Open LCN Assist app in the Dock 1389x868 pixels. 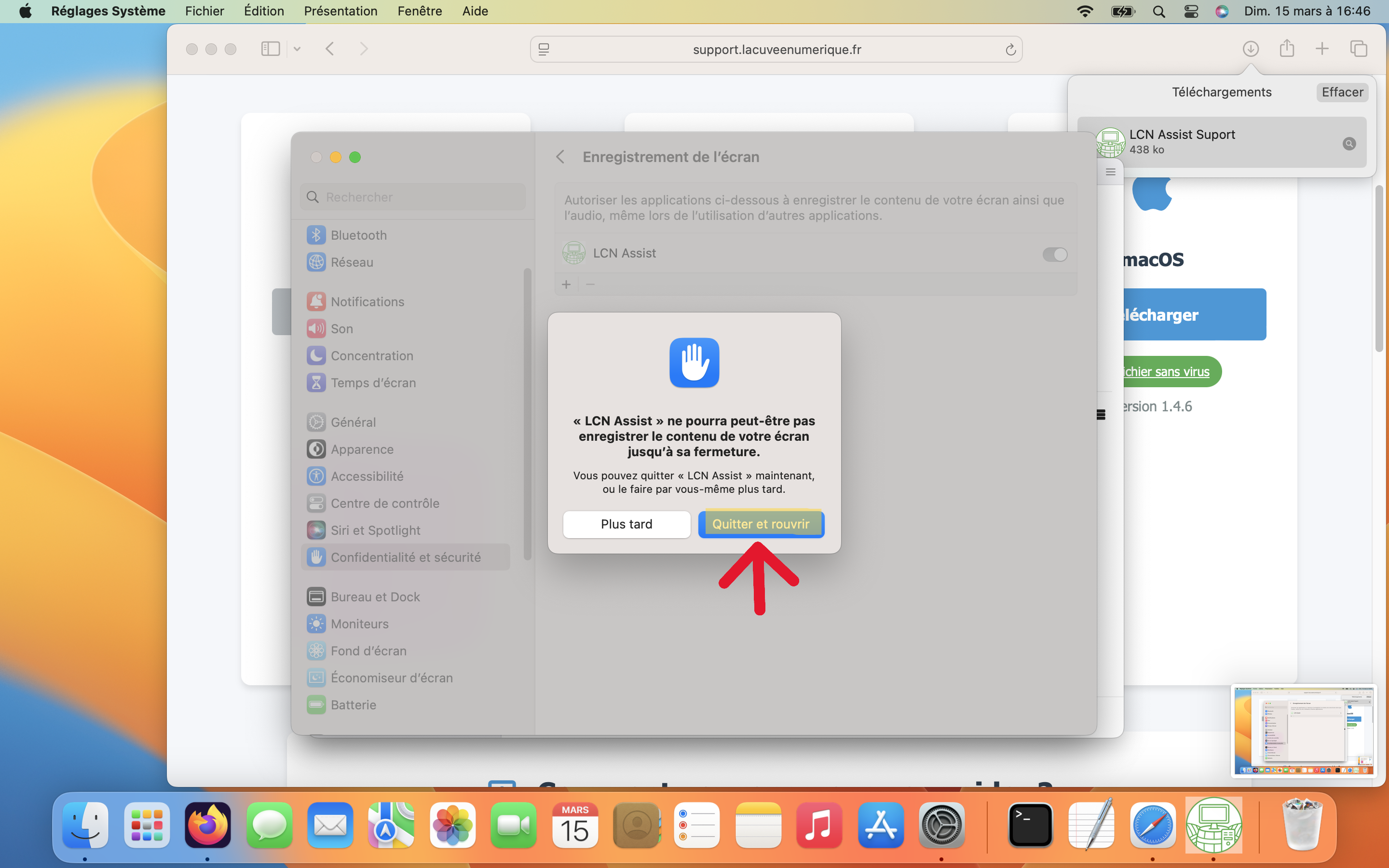pyautogui.click(x=1213, y=826)
